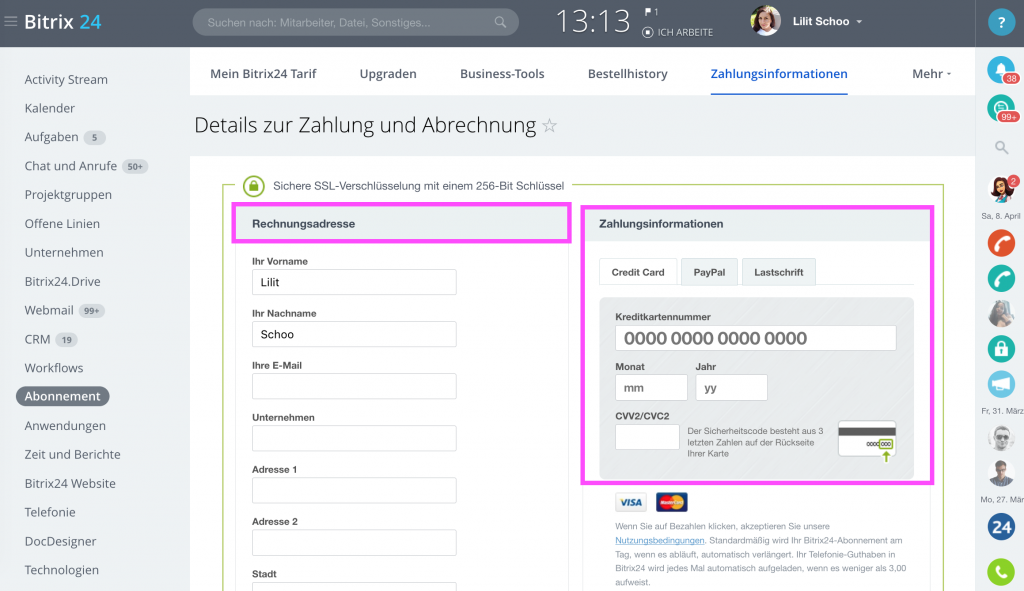Click the flag icon beside the clock

(x=648, y=12)
